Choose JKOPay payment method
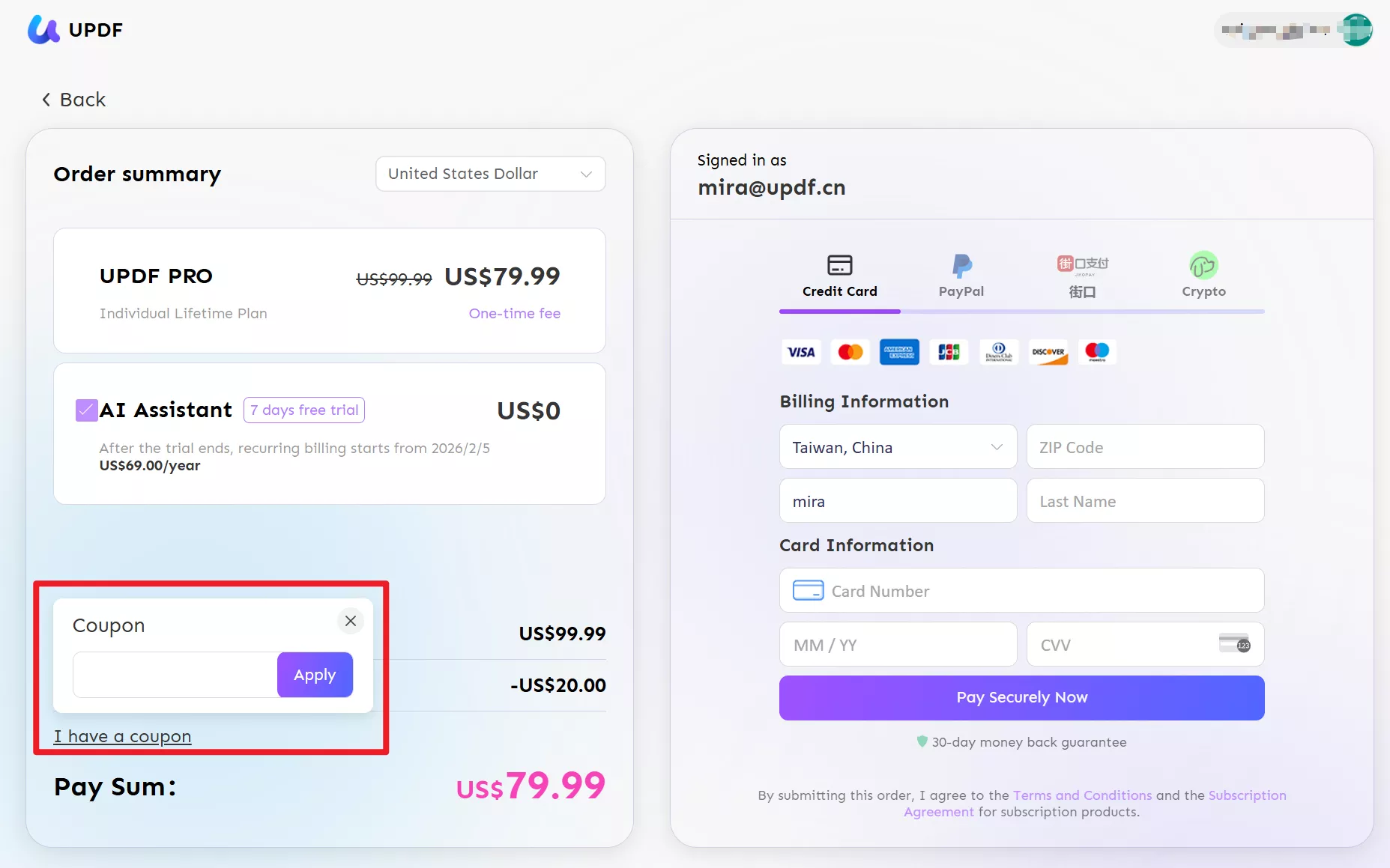 (x=1082, y=275)
